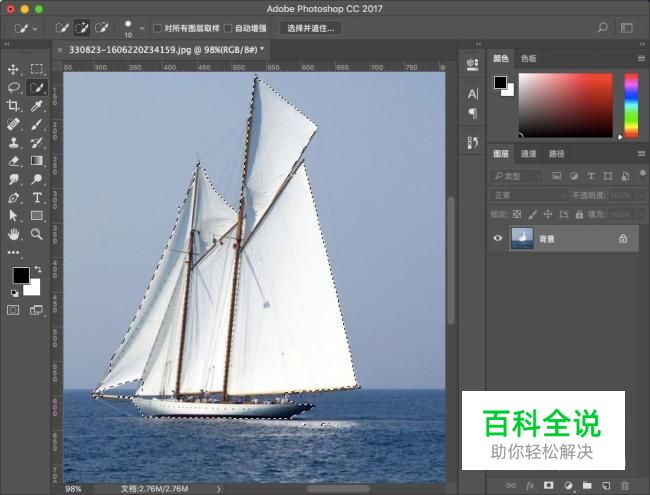
Task: Select the Dodge tool
Action: [36, 179]
